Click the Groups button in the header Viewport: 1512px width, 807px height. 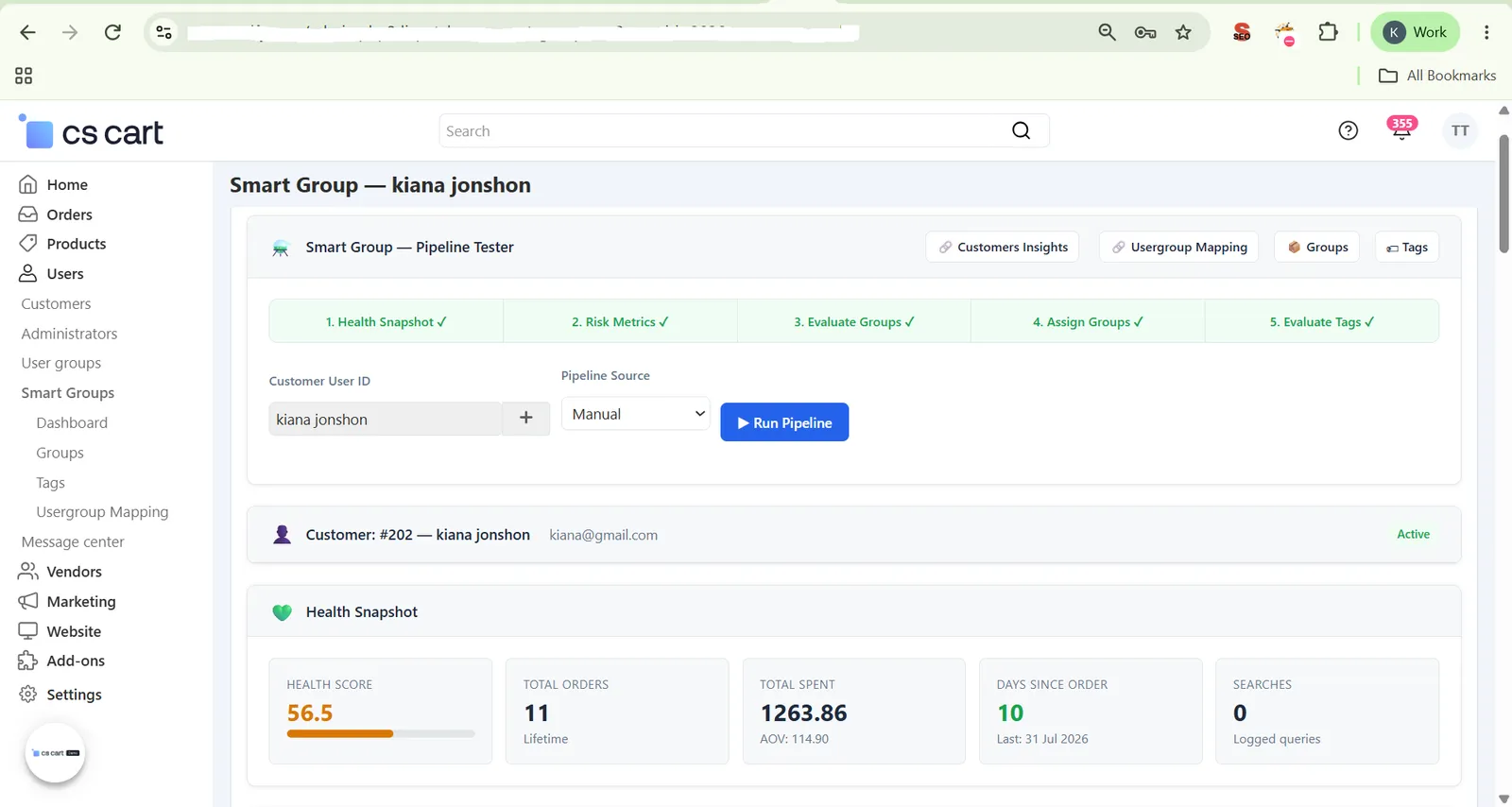click(1317, 247)
